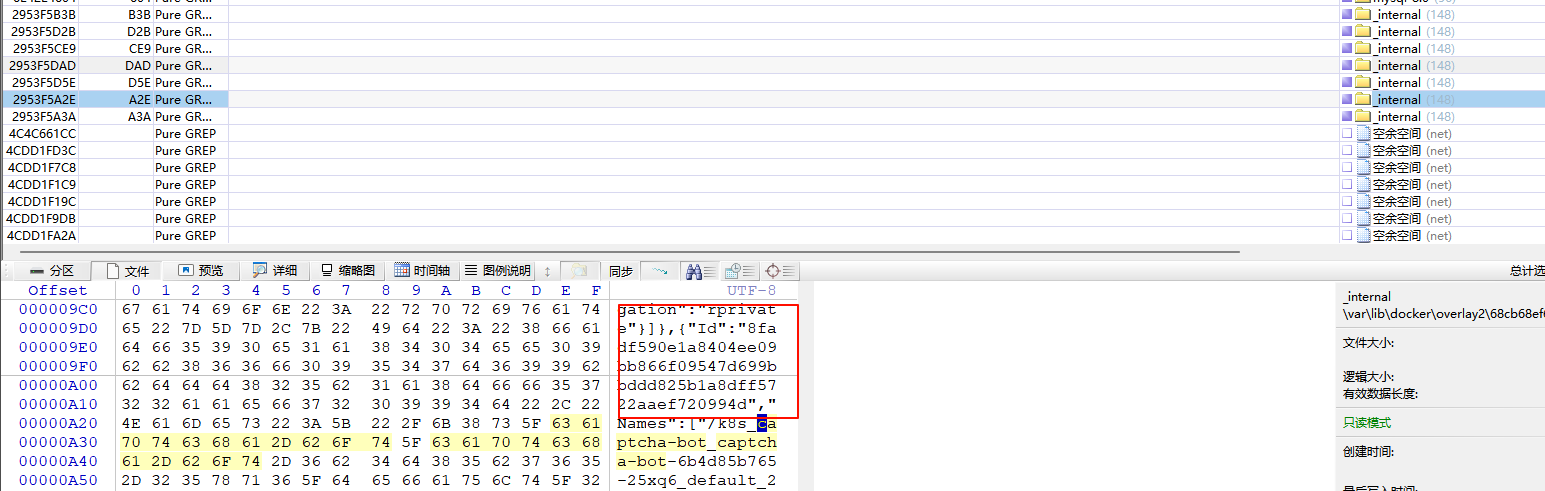This screenshot has height=491, width=1545.
Task: Tick 空余空间 checkbox in the 4C4C661CC row
Action: click(1347, 134)
